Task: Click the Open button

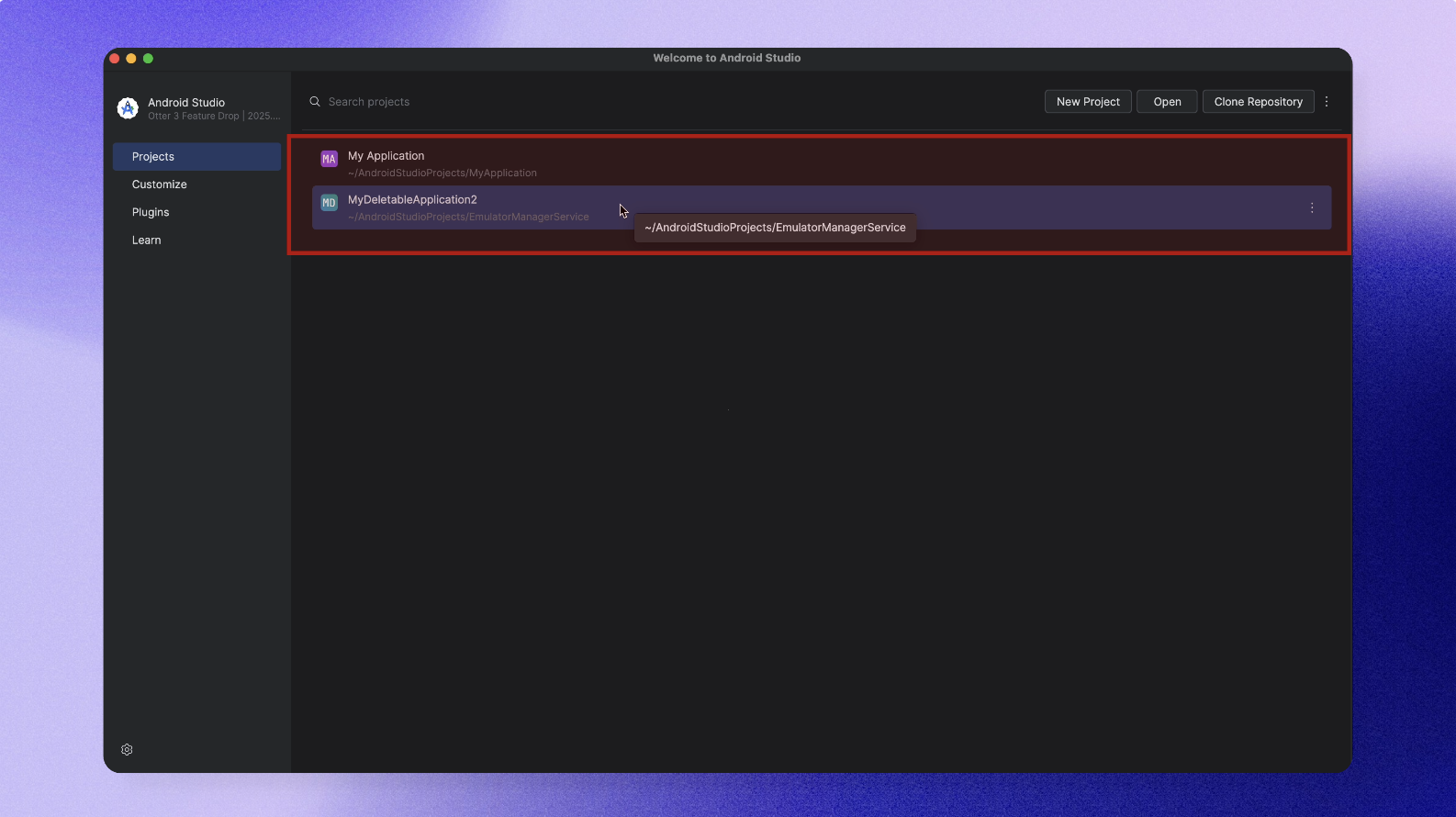Action: click(x=1167, y=102)
